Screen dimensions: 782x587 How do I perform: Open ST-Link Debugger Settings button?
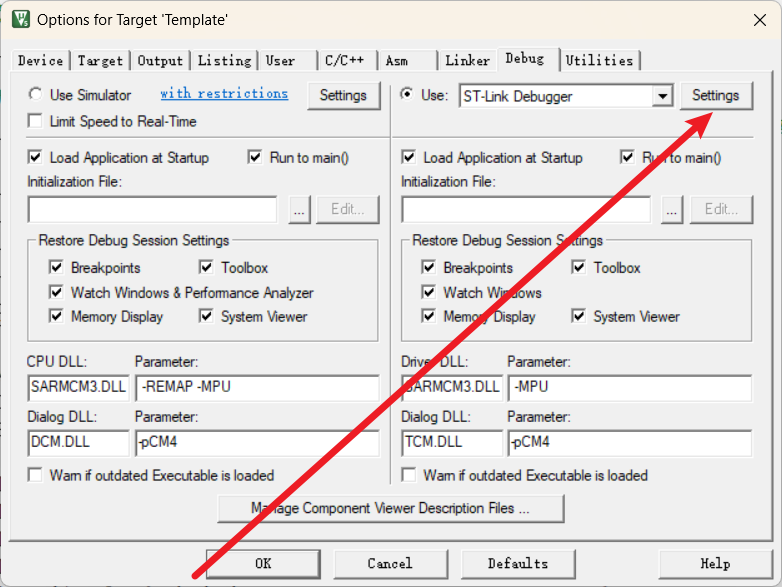(x=716, y=95)
